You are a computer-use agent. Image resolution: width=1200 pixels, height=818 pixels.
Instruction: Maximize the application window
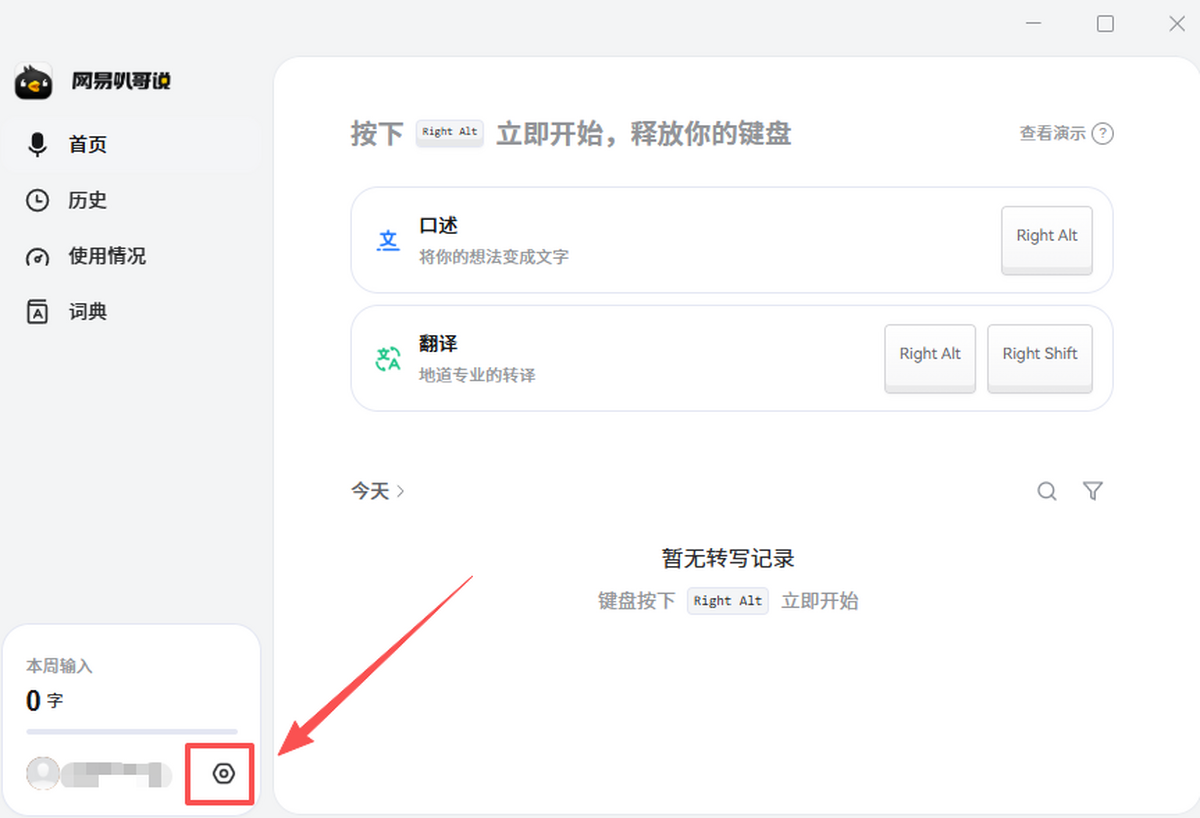[1105, 24]
